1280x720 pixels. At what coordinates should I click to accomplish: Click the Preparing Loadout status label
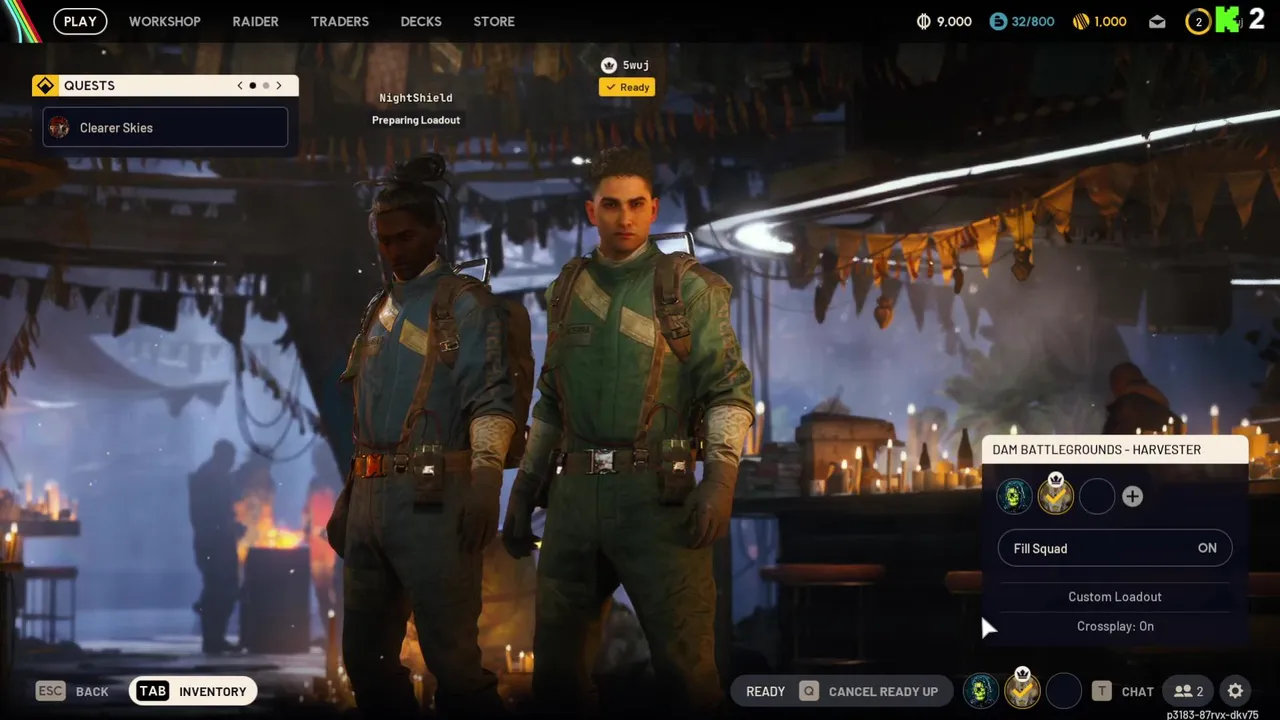coord(416,120)
